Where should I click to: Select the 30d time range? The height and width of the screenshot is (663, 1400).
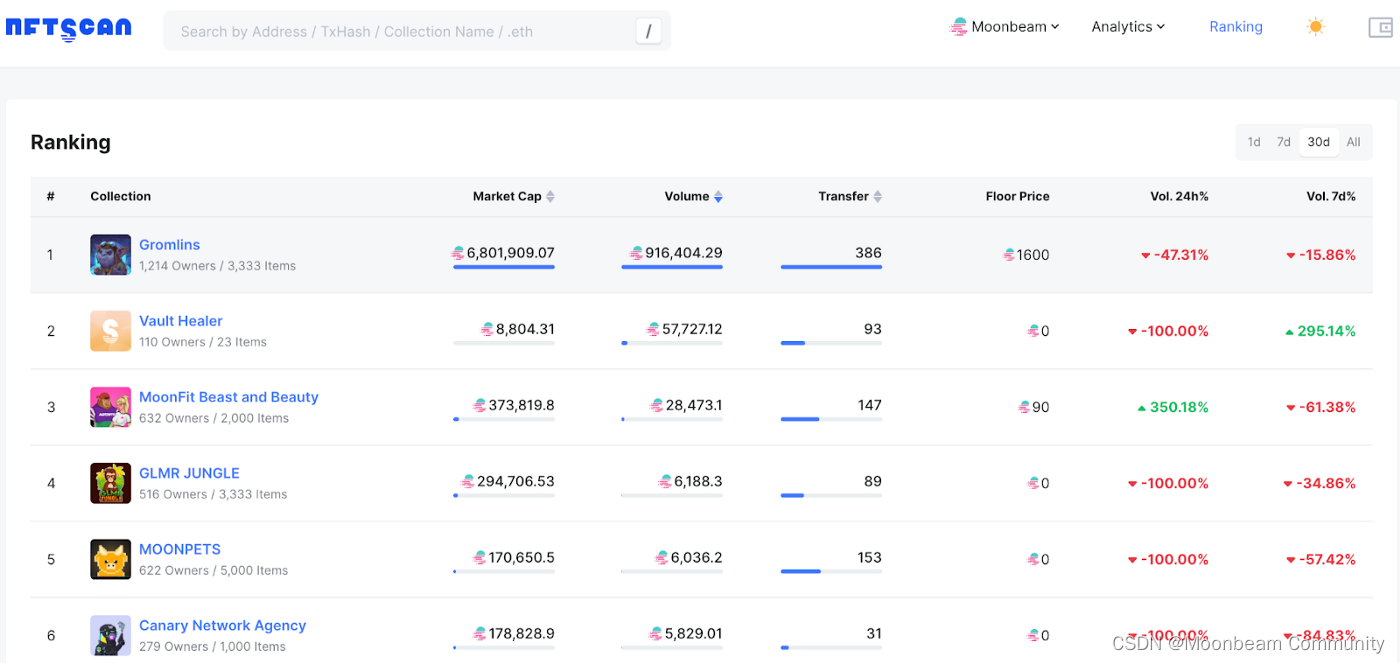click(1319, 142)
